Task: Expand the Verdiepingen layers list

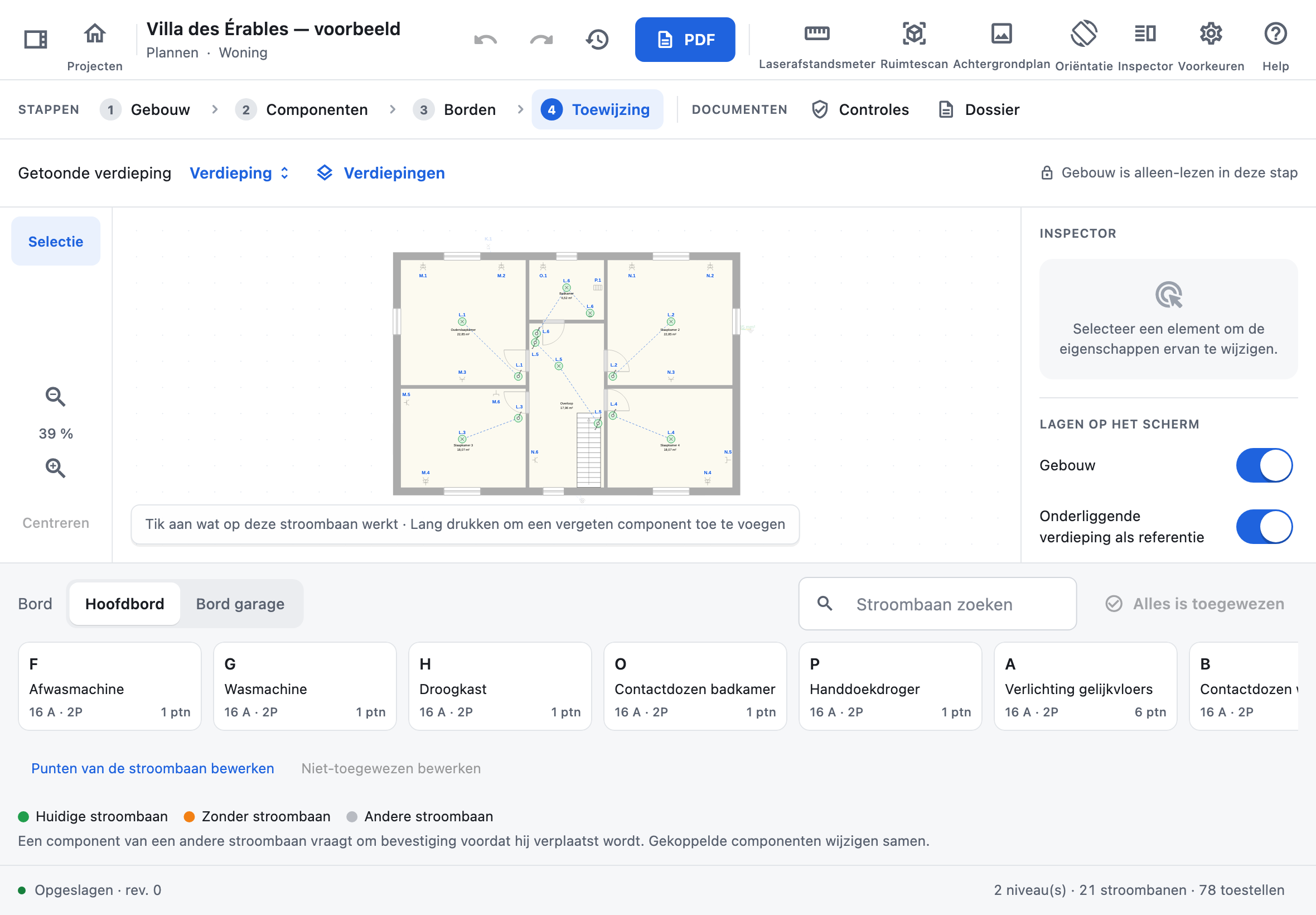Action: point(381,172)
